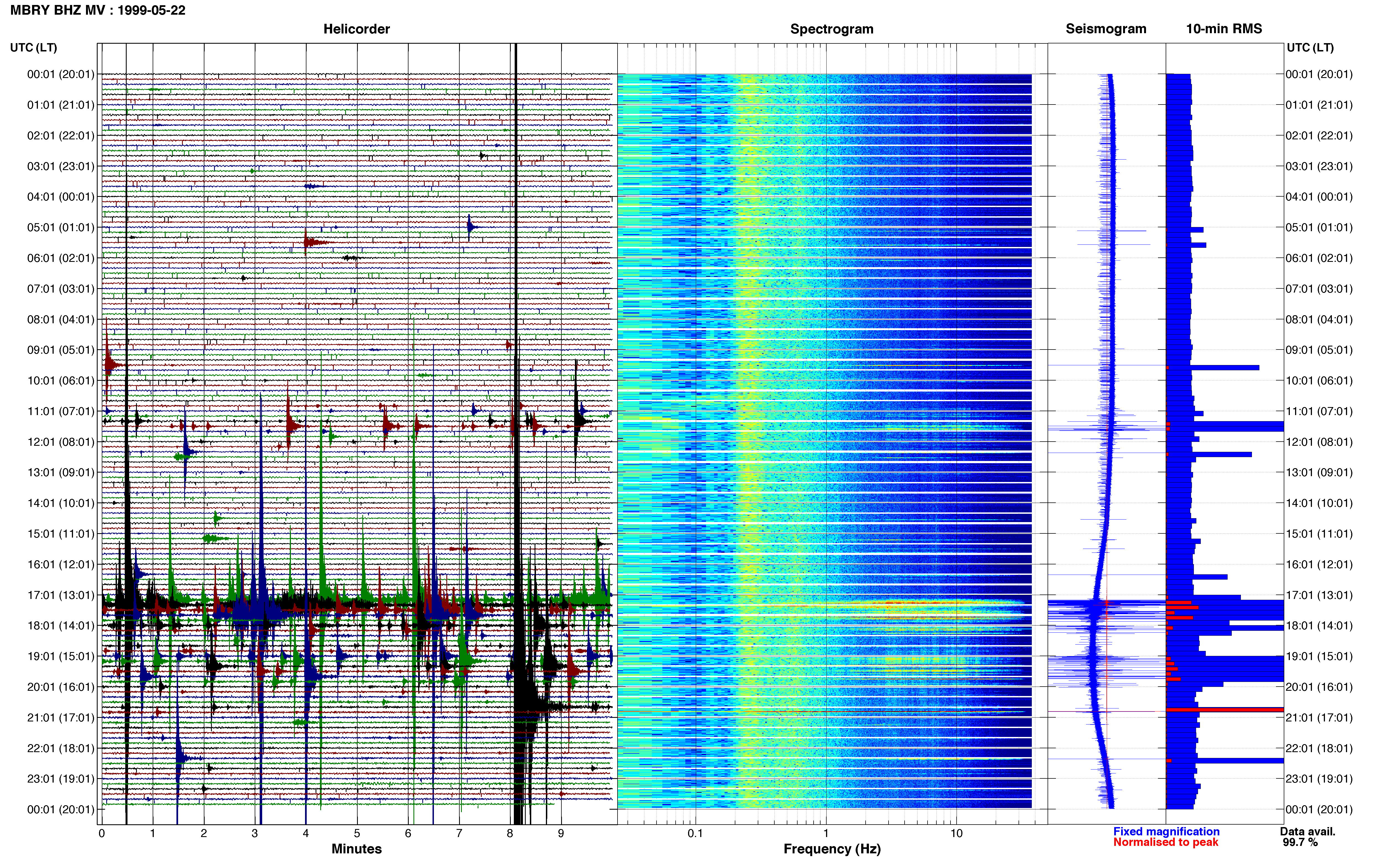Click left axis label '19:01 (15:01)'

tap(61, 656)
